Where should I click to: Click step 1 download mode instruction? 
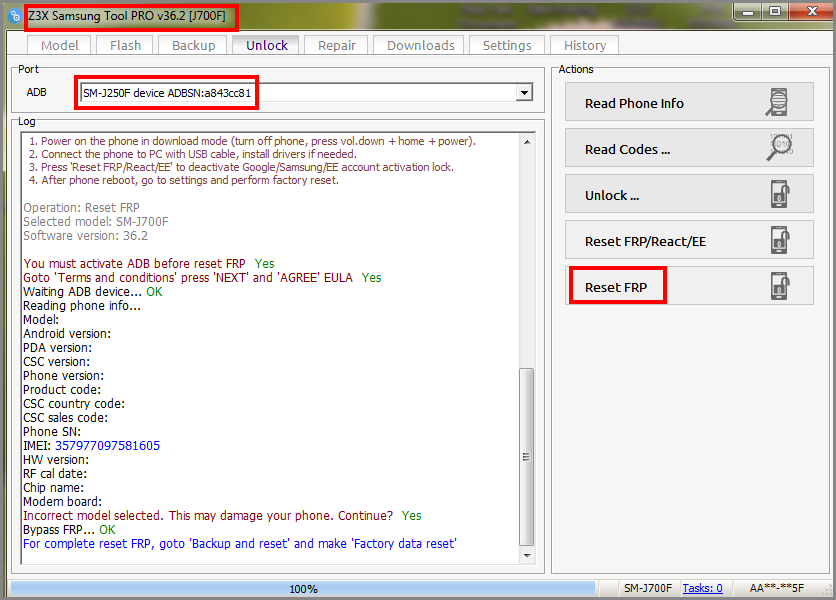pos(252,141)
